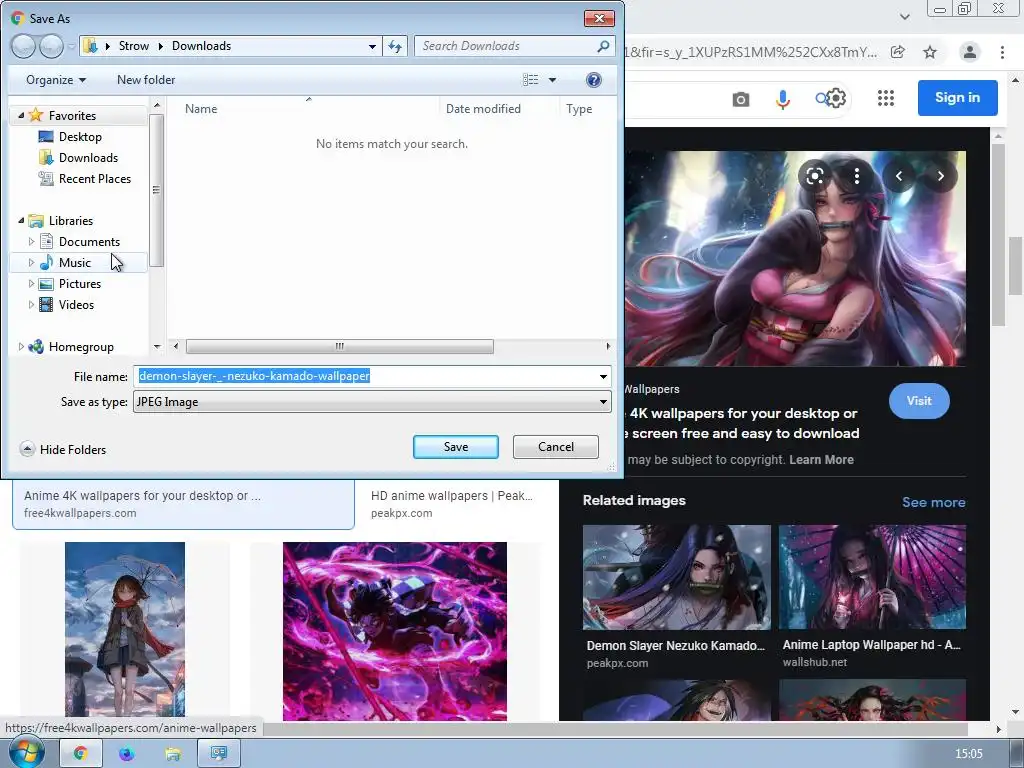Open Demon Slayer Nezuko Kamado related image thumbnail

[x=677, y=577]
